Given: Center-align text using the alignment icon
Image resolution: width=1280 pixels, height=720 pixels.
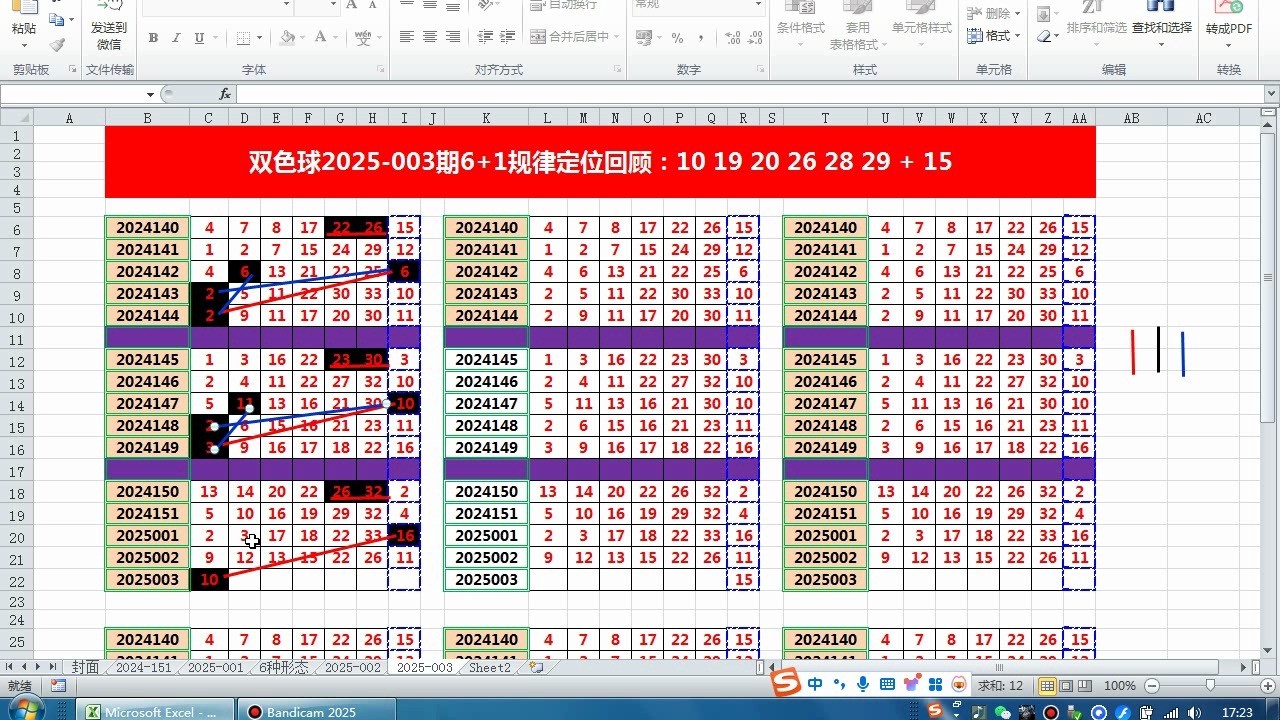Looking at the screenshot, I should point(430,37).
